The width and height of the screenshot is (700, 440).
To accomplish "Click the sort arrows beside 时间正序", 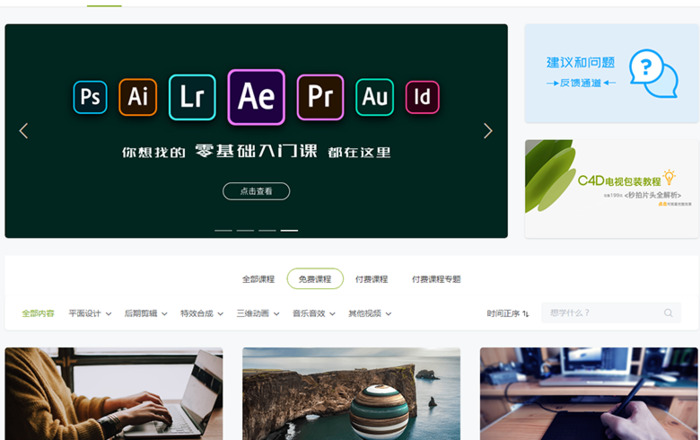I will [526, 314].
